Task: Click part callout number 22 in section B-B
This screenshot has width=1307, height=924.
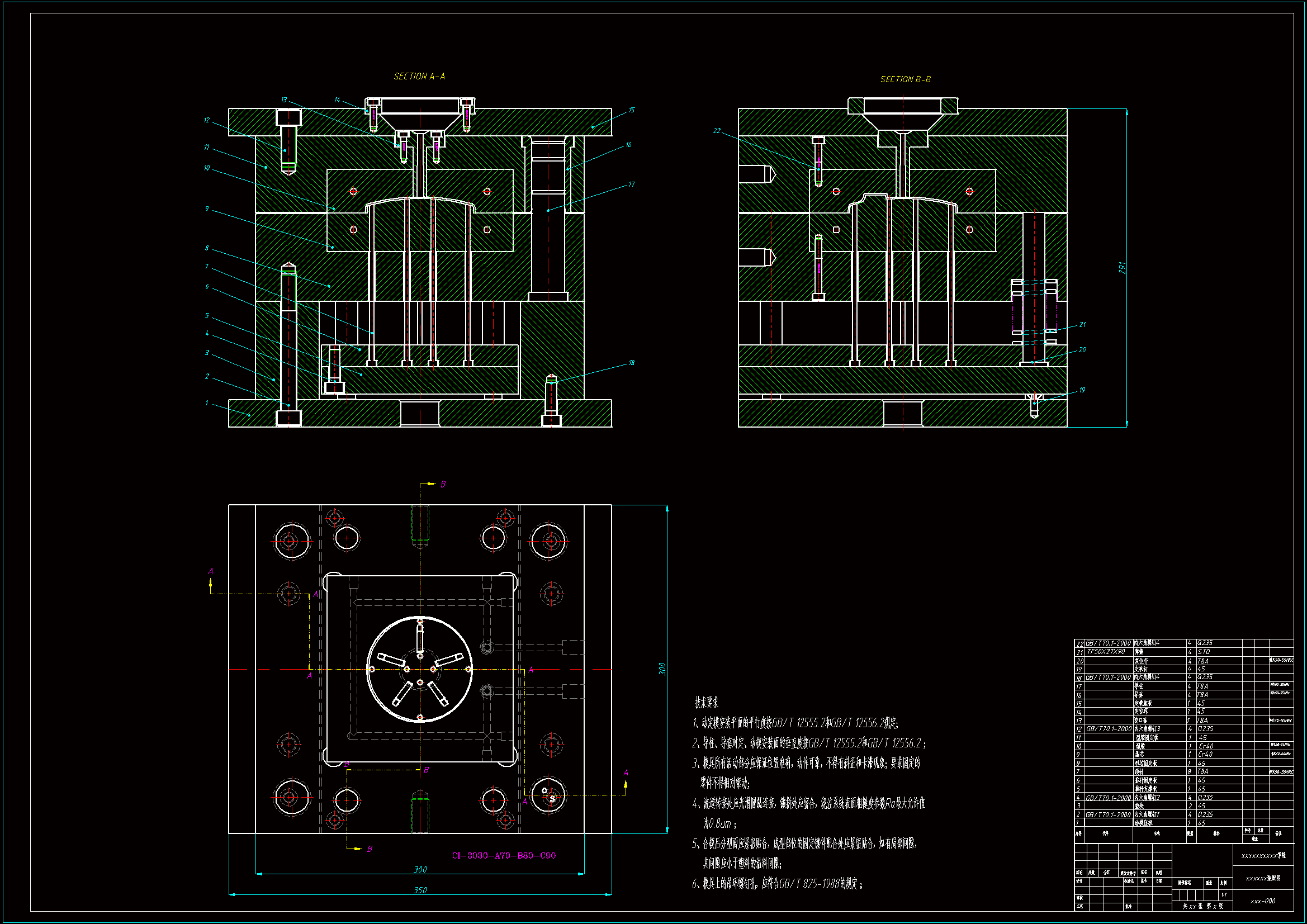Action: pyautogui.click(x=717, y=131)
